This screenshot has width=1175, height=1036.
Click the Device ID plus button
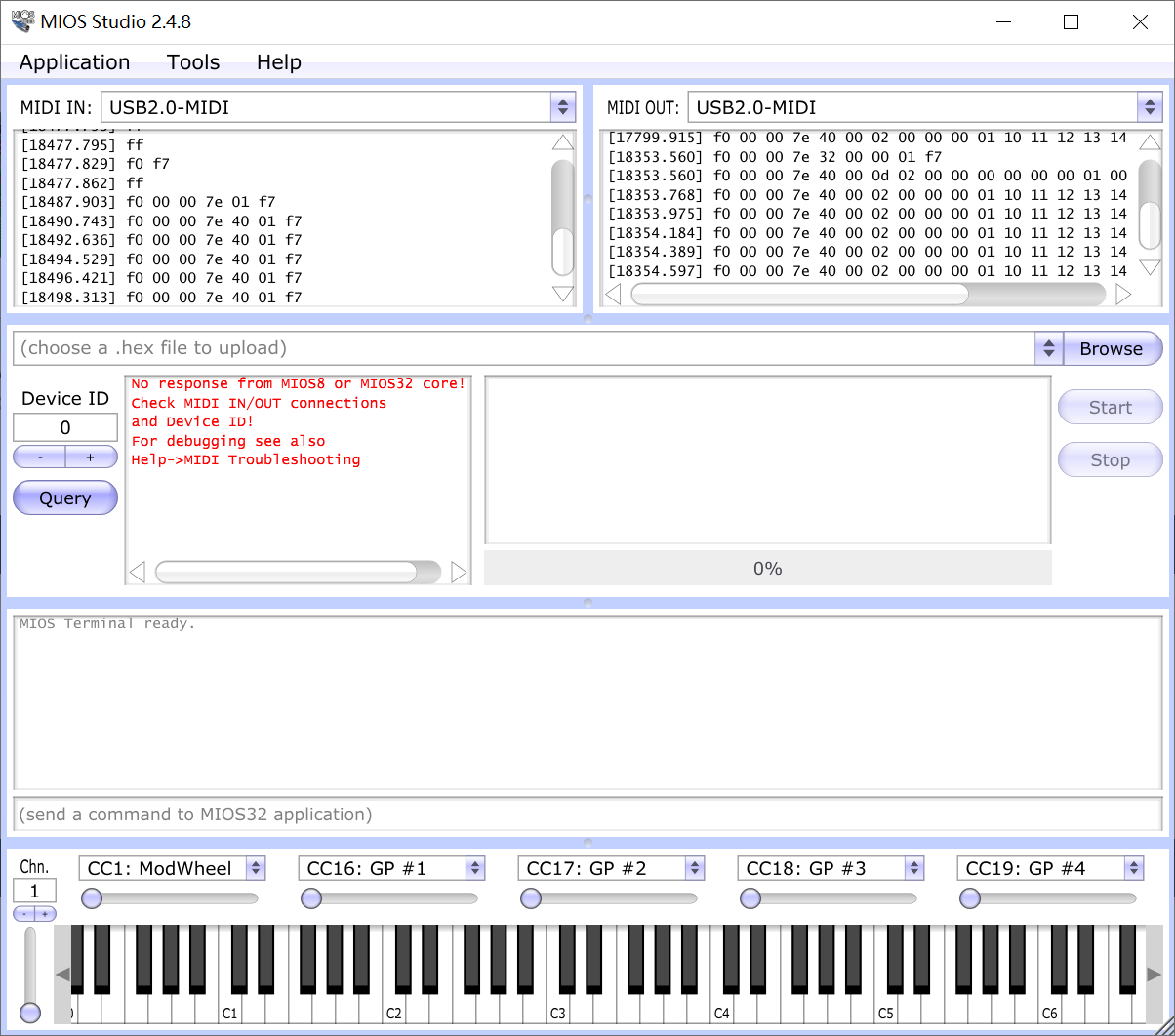(91, 458)
